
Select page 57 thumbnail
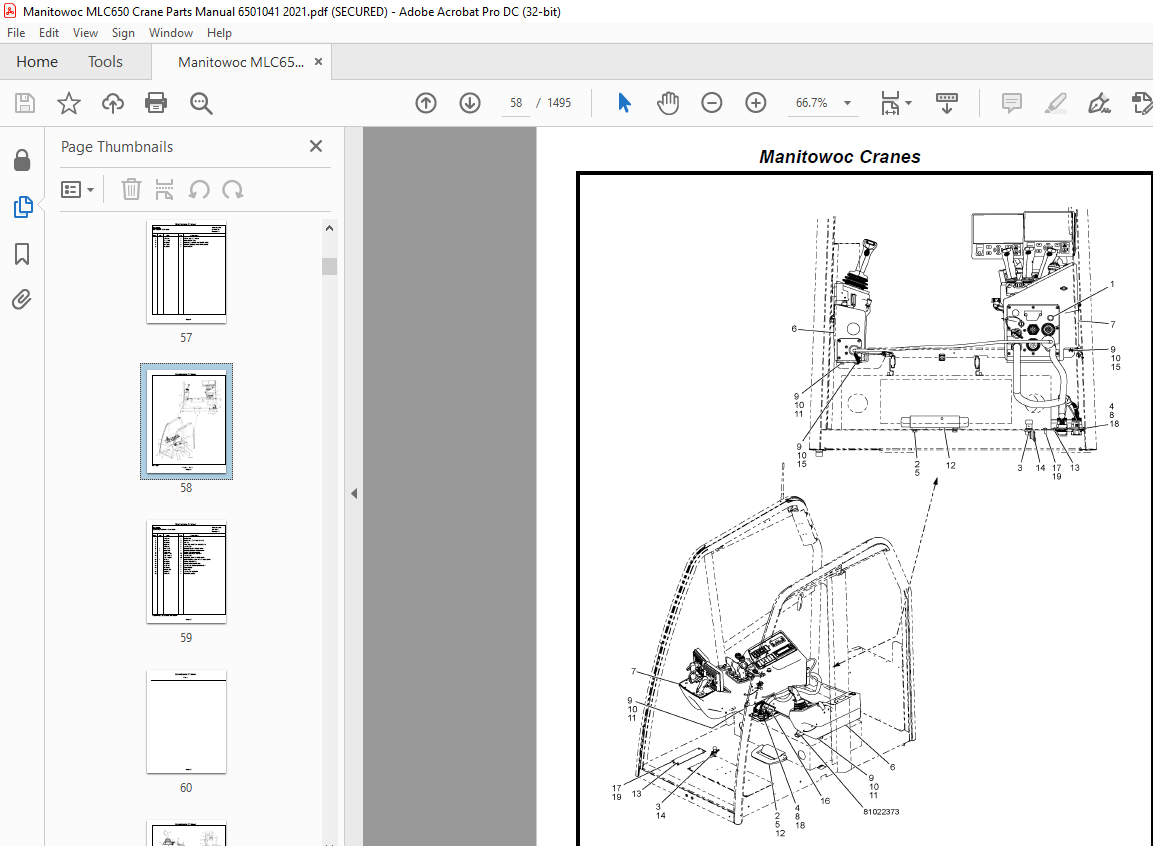(187, 272)
